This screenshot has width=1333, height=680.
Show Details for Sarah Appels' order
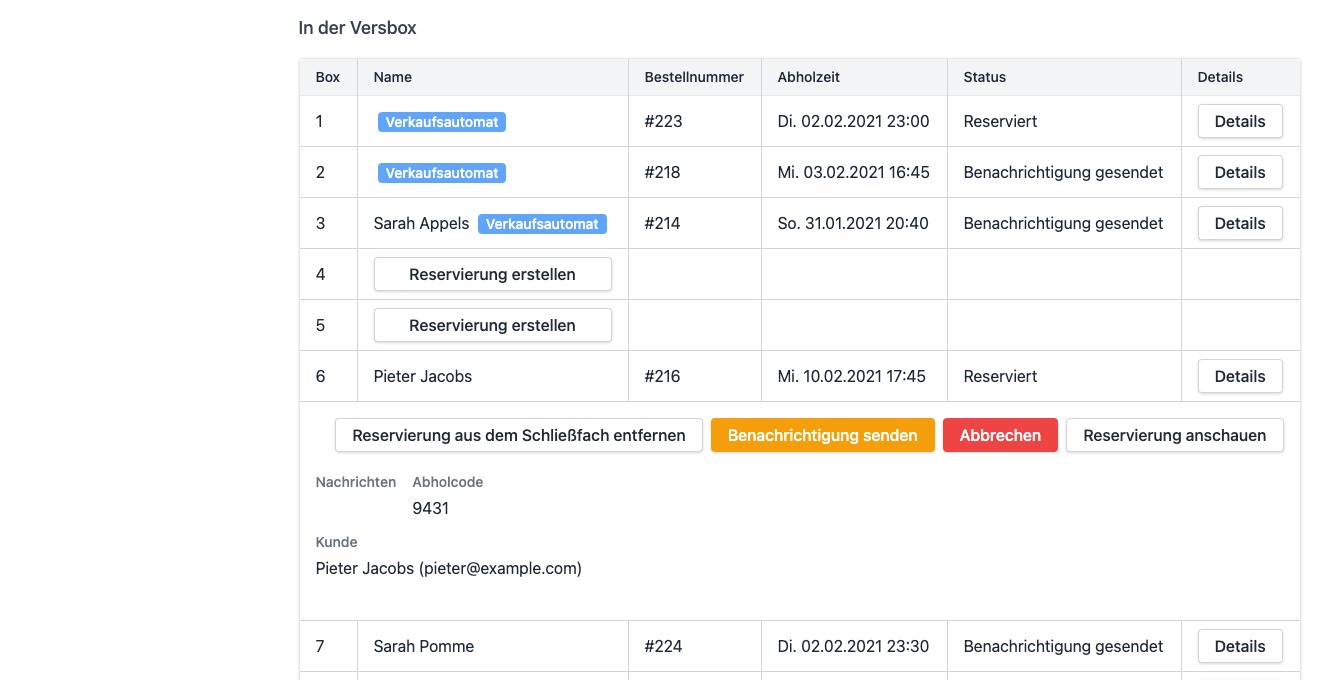1240,224
